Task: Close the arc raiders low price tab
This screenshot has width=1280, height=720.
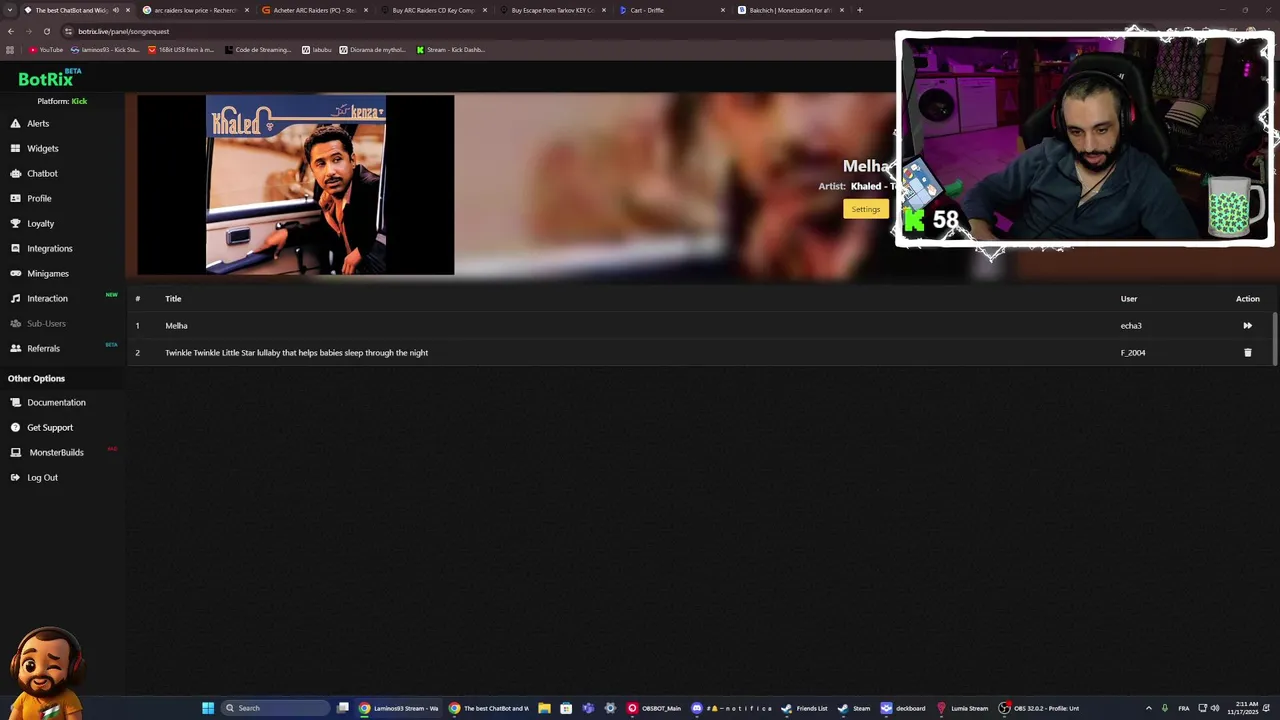Action: coord(247,10)
